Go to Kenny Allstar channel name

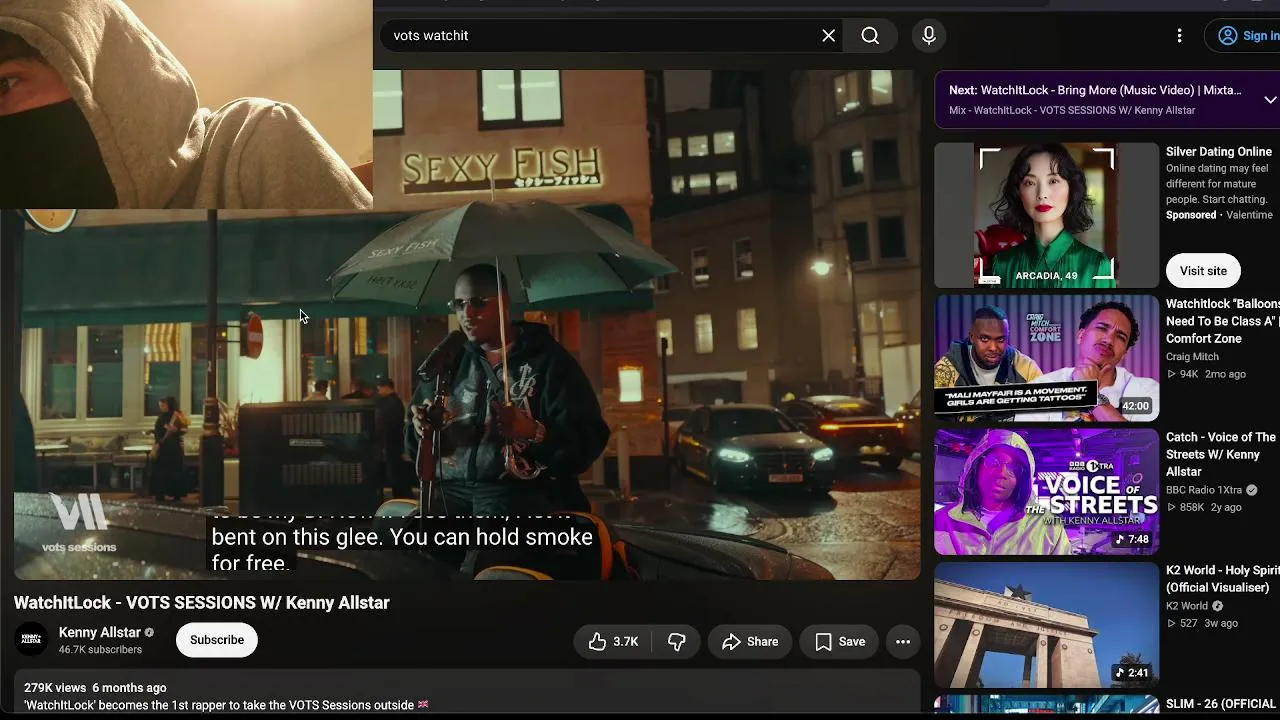point(100,633)
